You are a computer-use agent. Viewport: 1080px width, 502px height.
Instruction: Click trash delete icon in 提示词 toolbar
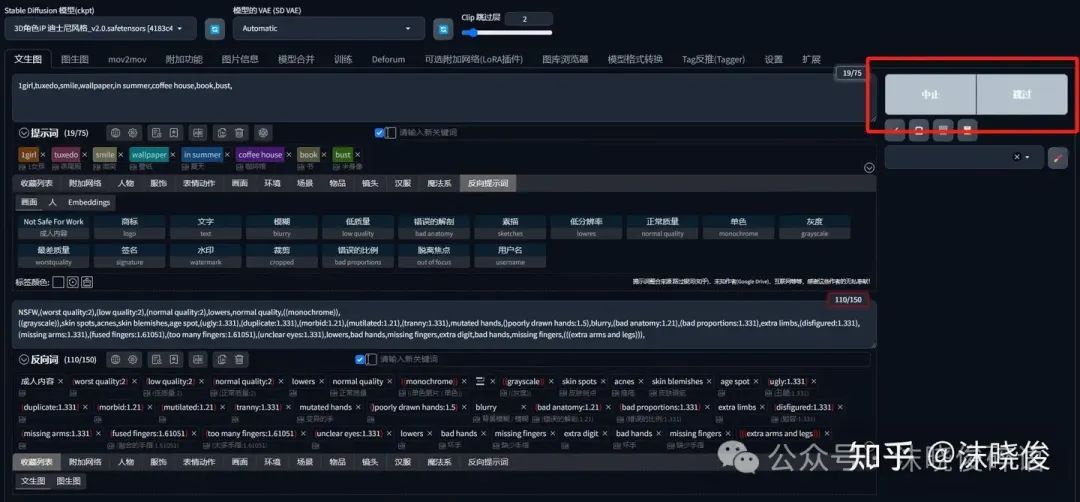(x=239, y=132)
